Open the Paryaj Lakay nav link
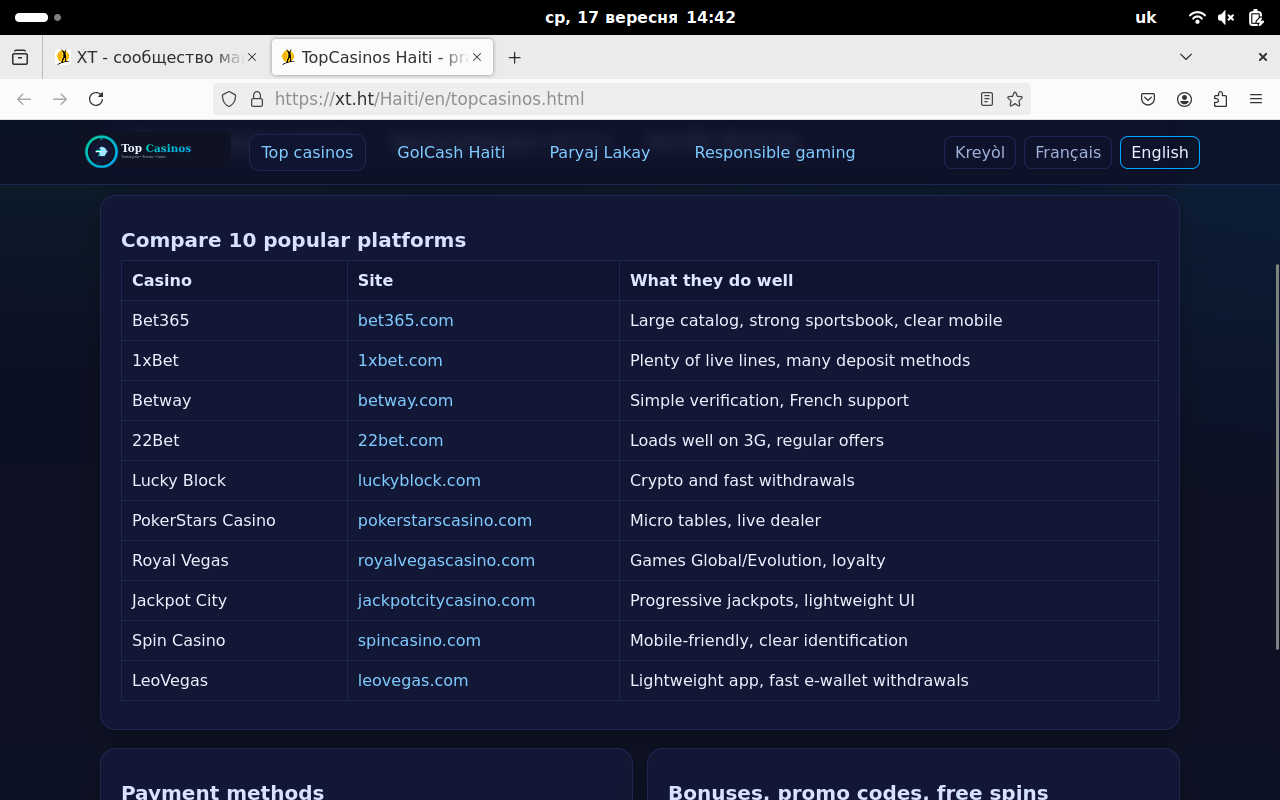 [600, 152]
